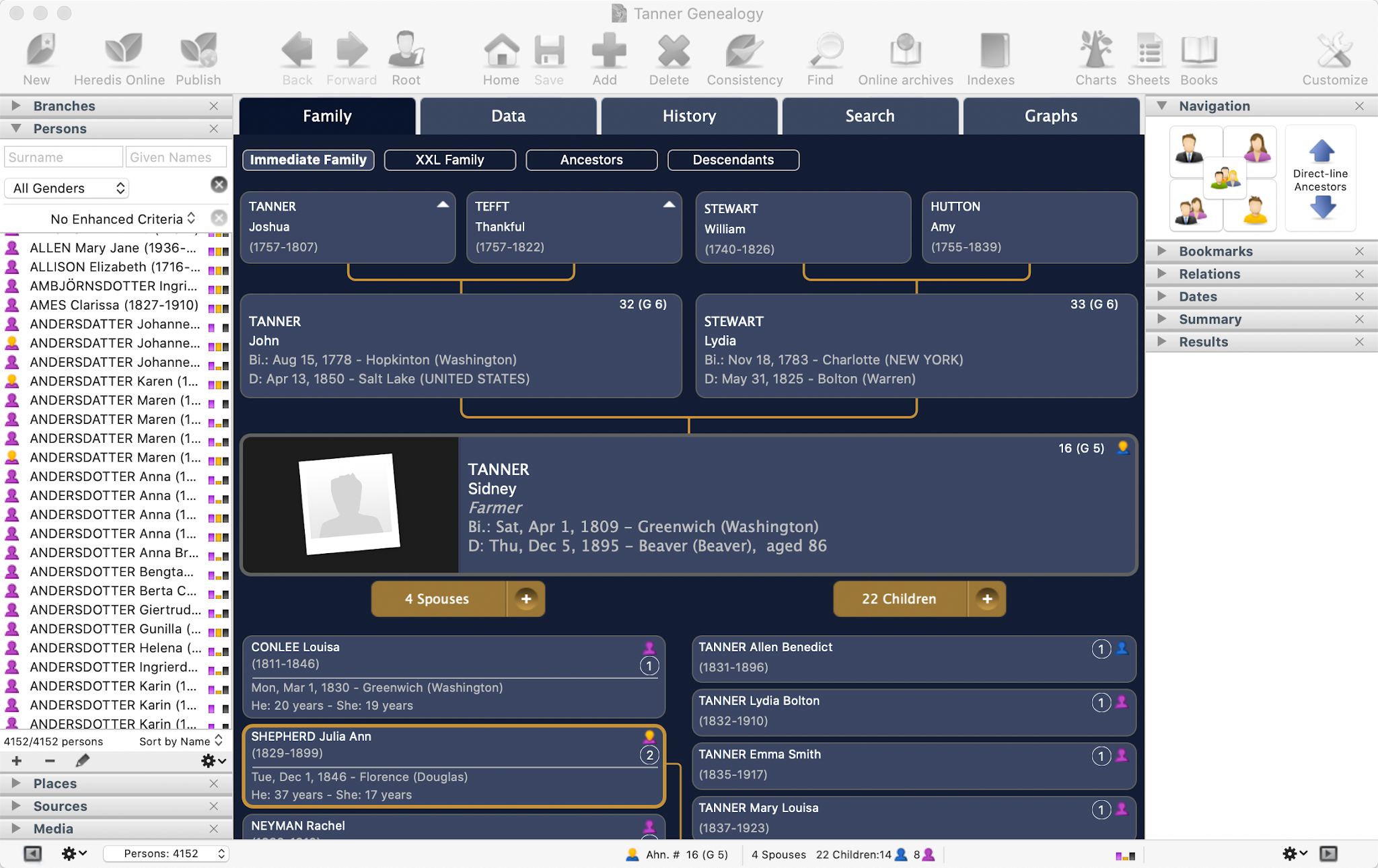The width and height of the screenshot is (1378, 868).
Task: Open the All Genders filter dropdown
Action: [x=66, y=188]
